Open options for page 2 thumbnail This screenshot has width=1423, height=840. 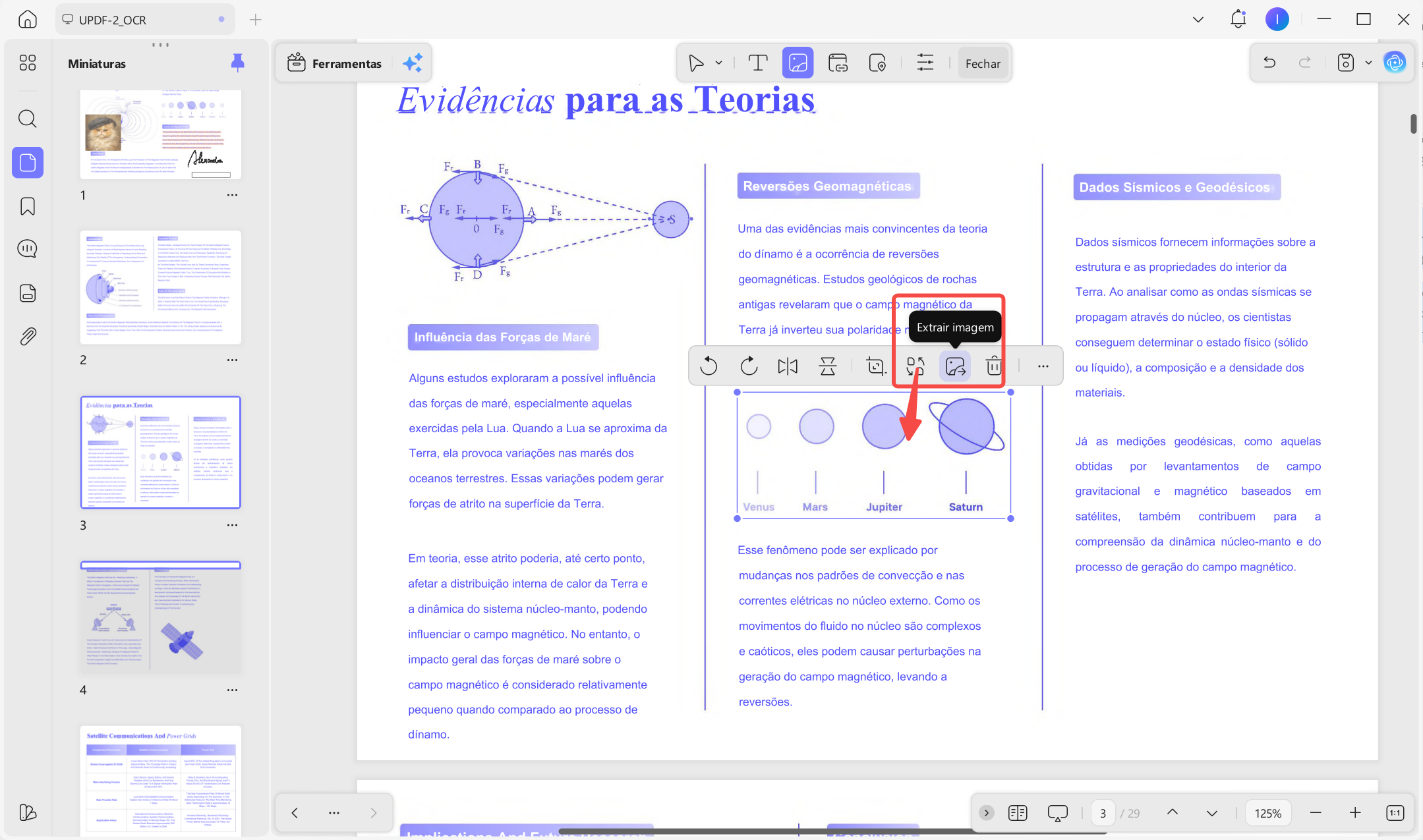pos(232,360)
